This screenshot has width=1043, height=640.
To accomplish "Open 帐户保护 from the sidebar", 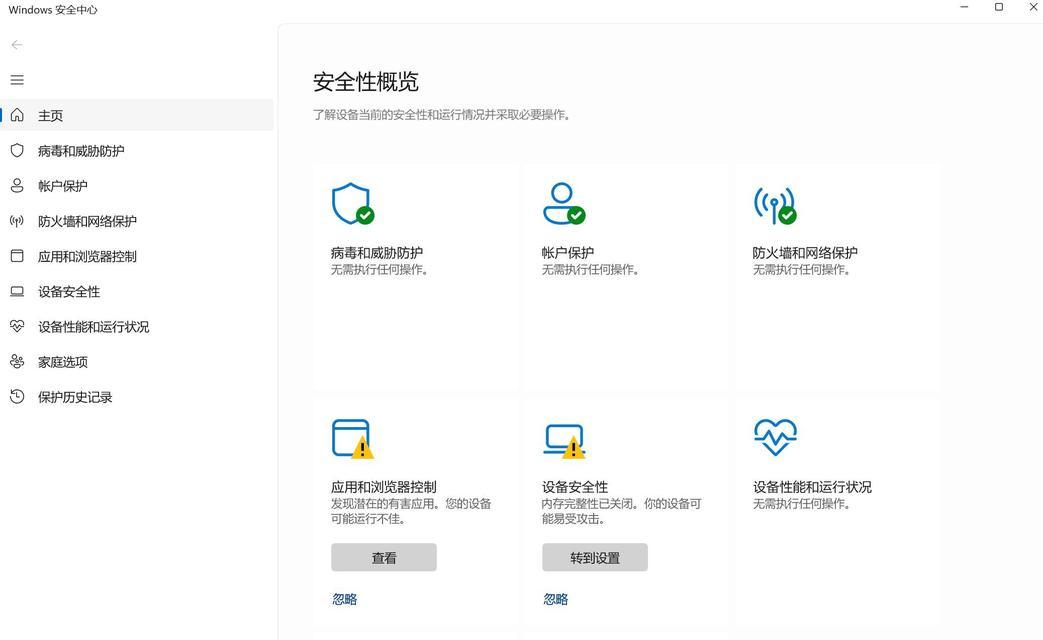I will (x=137, y=186).
